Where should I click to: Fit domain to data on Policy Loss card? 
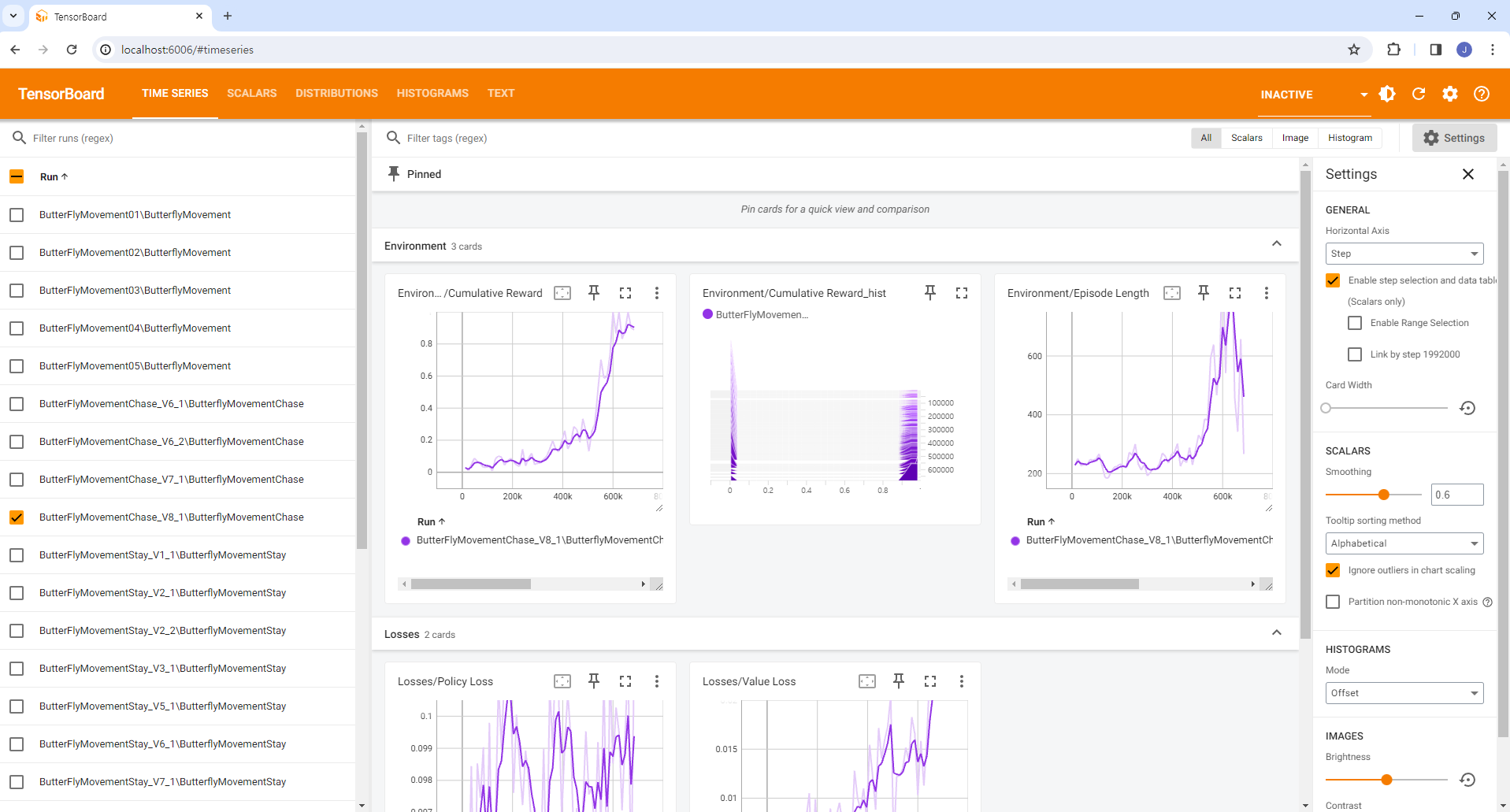coord(562,681)
